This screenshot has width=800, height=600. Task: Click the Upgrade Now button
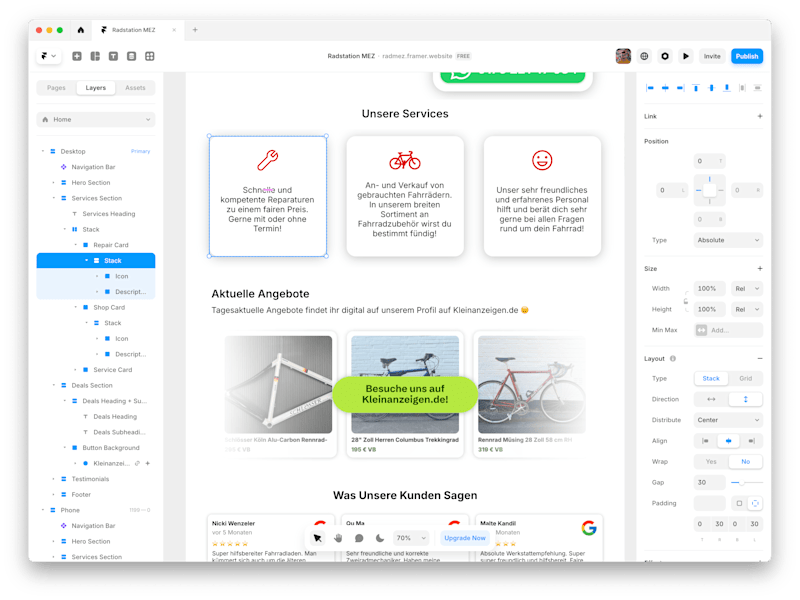pos(465,538)
